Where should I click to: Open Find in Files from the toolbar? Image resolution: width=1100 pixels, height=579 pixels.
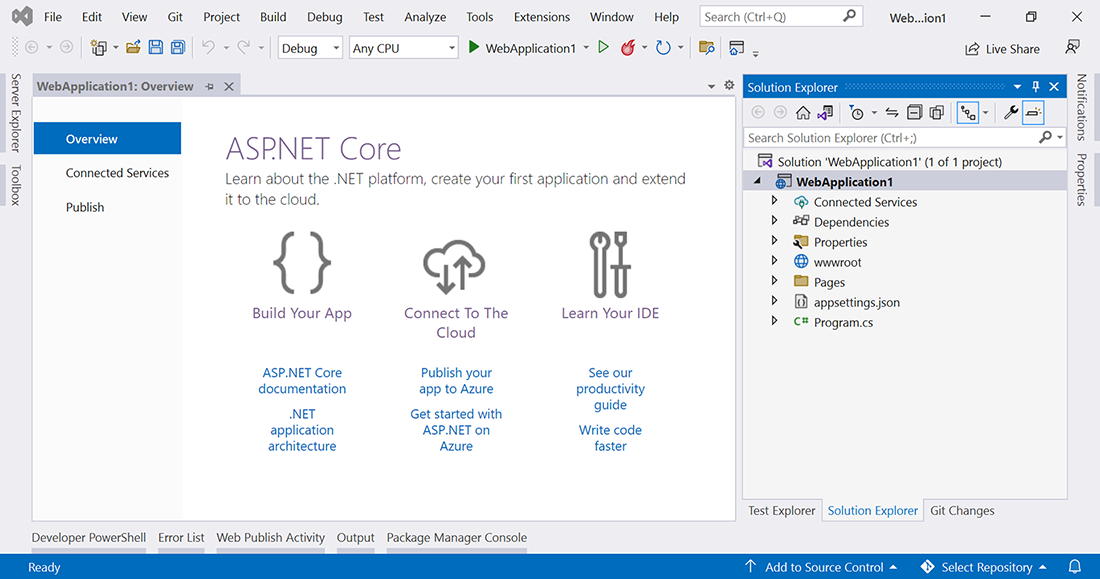pos(706,48)
